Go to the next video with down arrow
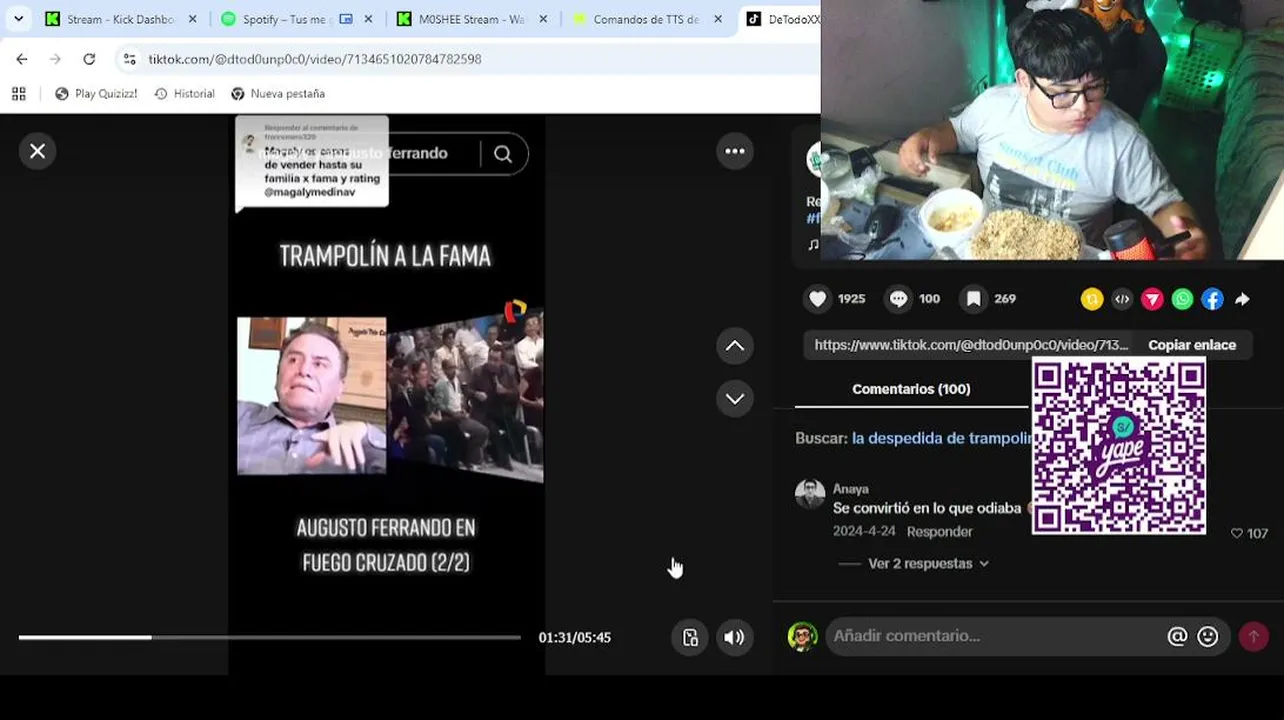 (x=735, y=399)
